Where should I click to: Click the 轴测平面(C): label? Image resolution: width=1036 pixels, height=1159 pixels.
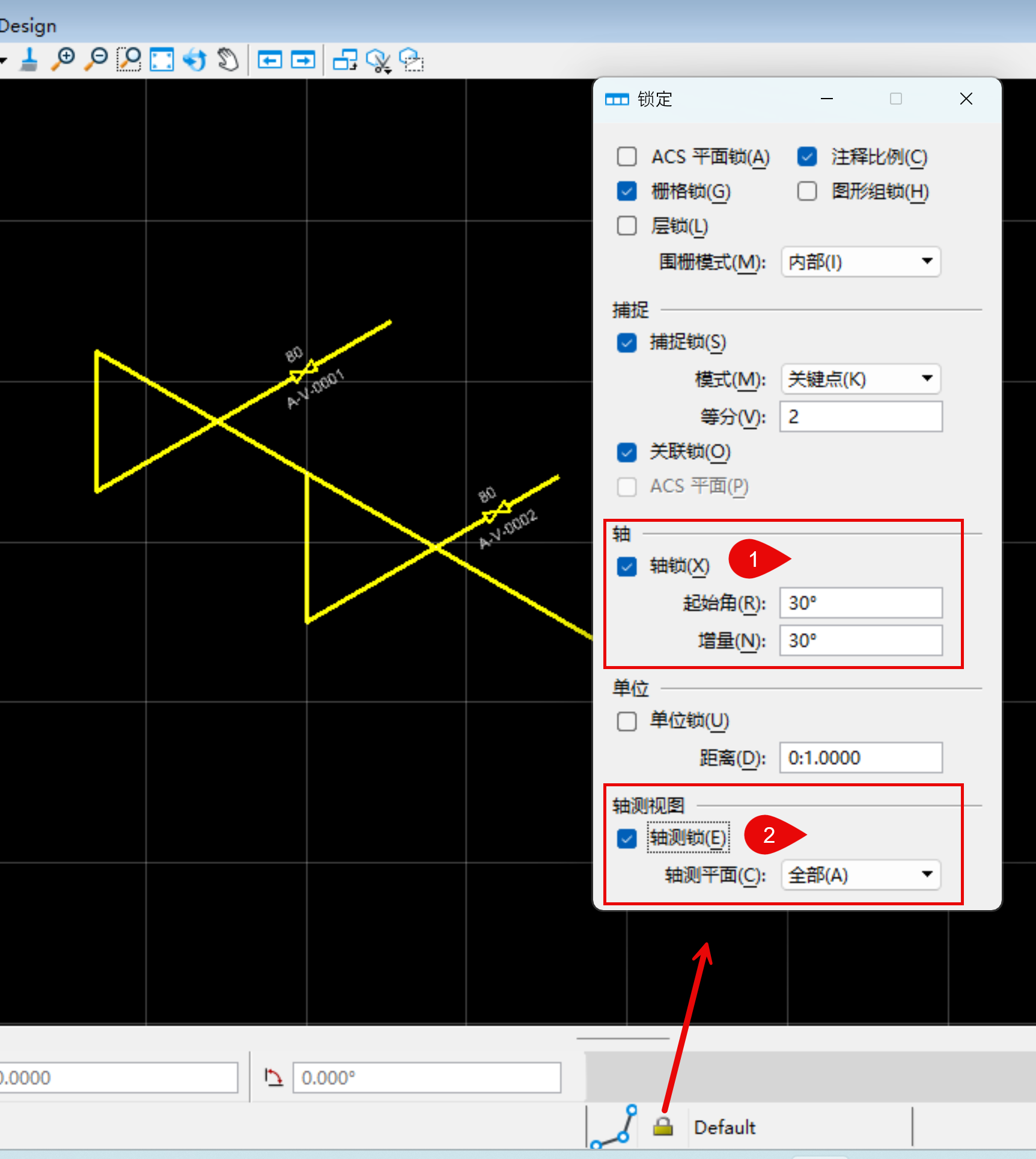(x=716, y=875)
